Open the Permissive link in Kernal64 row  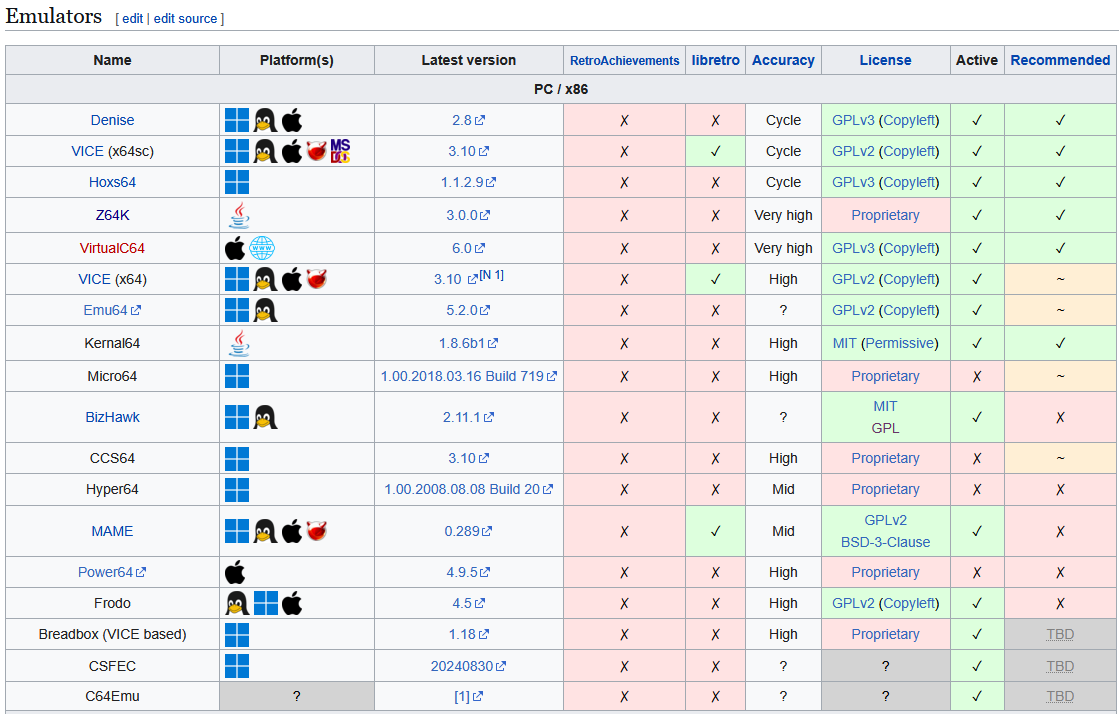tap(899, 343)
